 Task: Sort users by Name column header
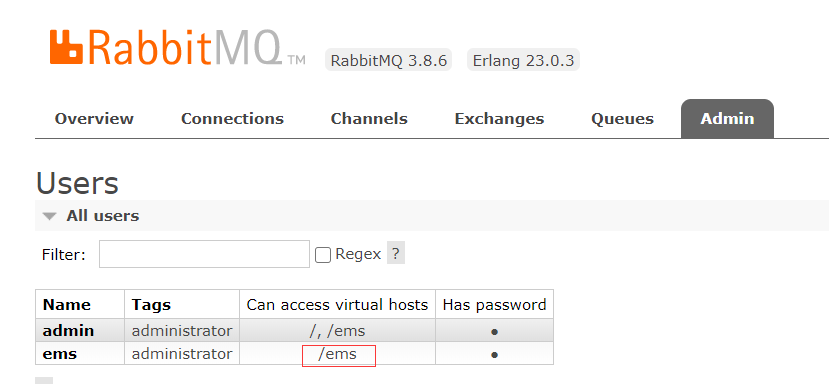(x=67, y=305)
